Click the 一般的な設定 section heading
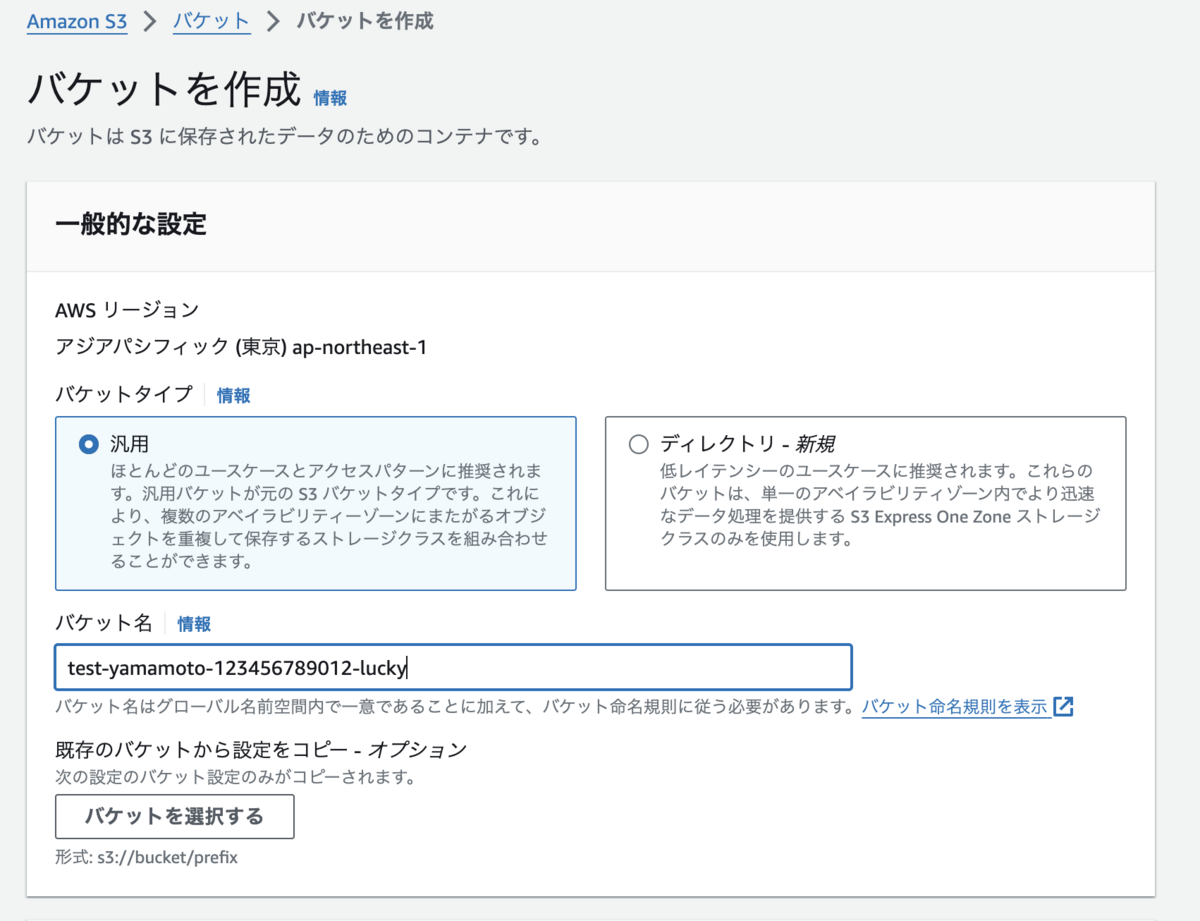The height and width of the screenshot is (921, 1200). coord(131,224)
